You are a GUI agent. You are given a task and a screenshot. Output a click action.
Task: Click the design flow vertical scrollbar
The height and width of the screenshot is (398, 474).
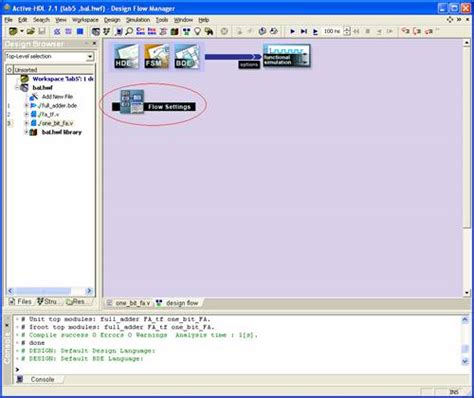(x=466, y=137)
